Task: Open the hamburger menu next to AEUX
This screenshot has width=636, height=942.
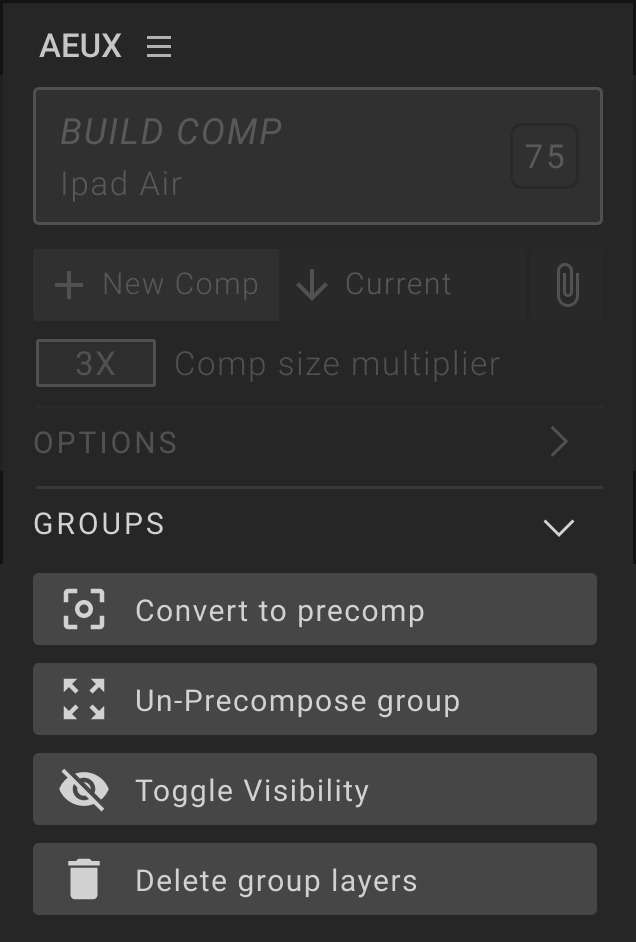Action: (159, 46)
